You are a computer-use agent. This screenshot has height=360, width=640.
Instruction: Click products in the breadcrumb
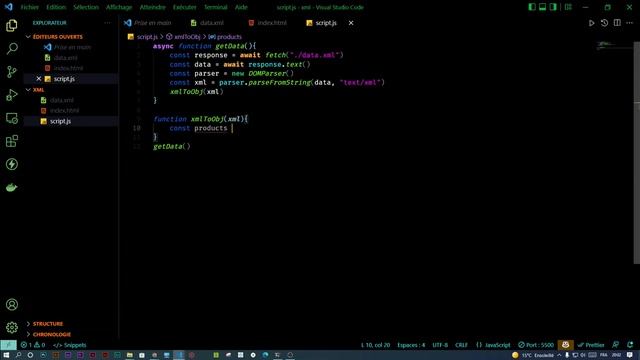point(229,37)
